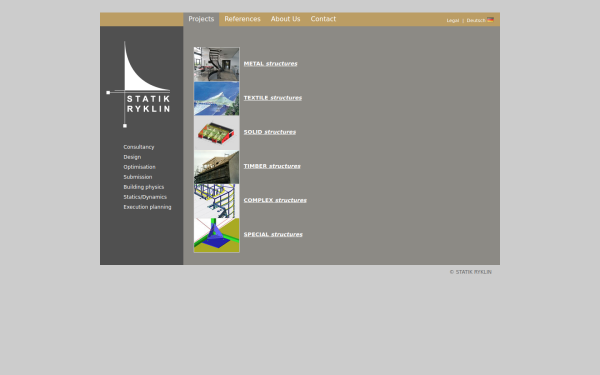Follow the SOLID structures link
The height and width of the screenshot is (375, 600).
(270, 132)
